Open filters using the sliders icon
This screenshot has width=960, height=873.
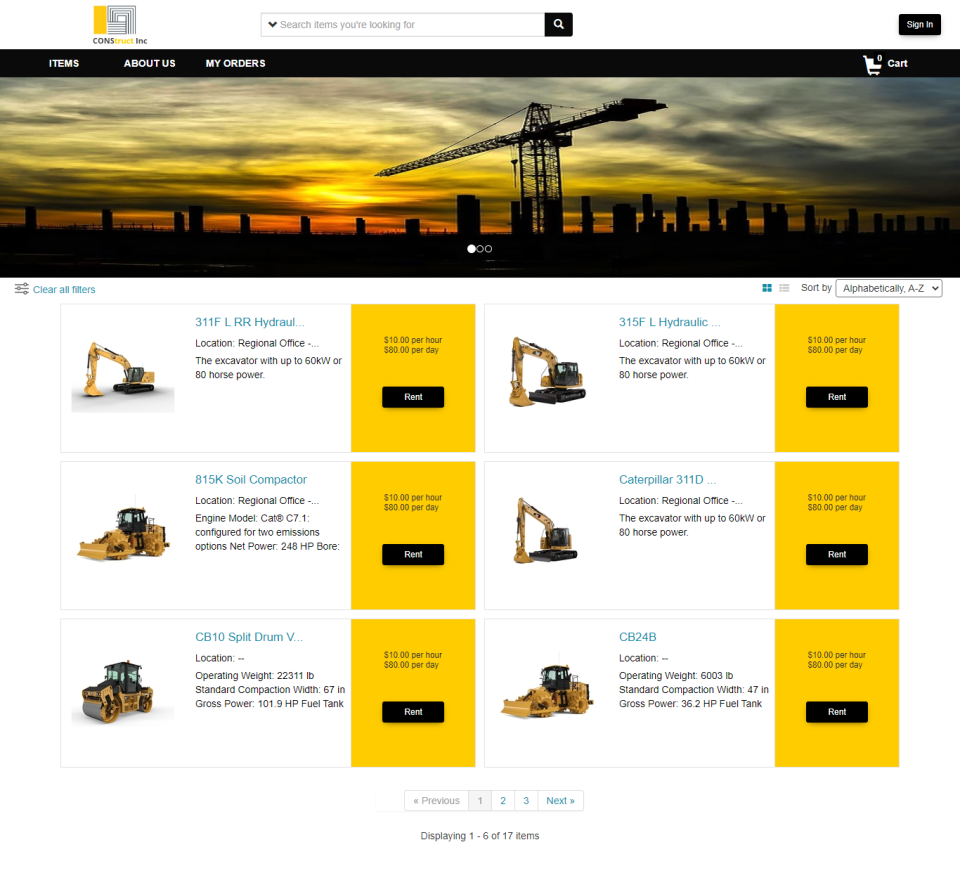[21, 288]
